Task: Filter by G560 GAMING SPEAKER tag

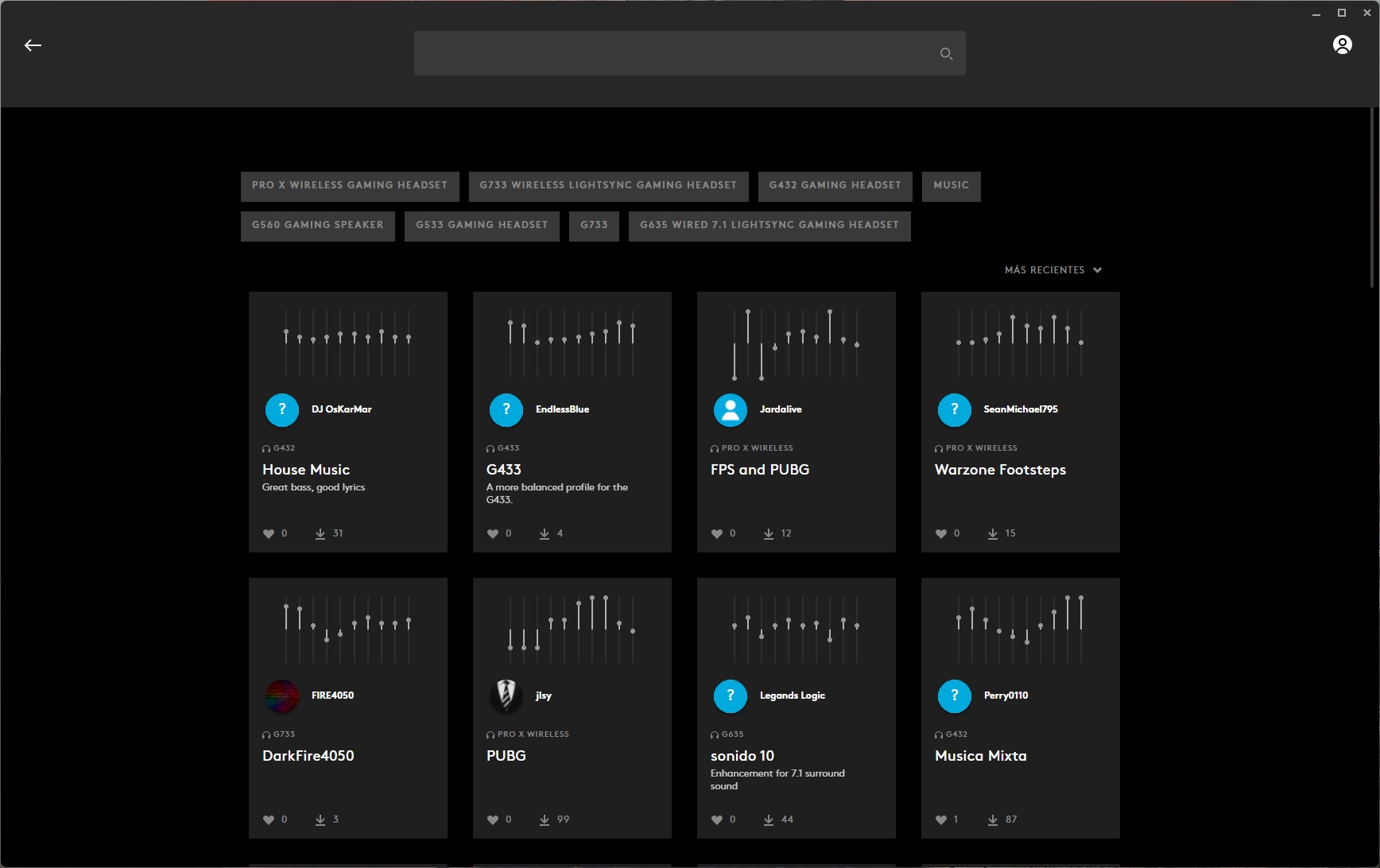Action: click(x=318, y=226)
